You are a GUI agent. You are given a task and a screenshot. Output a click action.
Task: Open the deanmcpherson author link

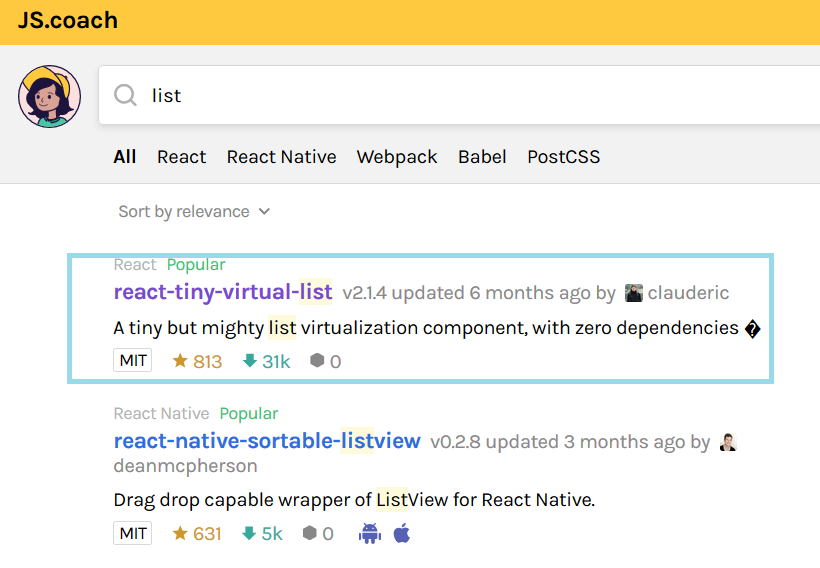click(x=185, y=465)
